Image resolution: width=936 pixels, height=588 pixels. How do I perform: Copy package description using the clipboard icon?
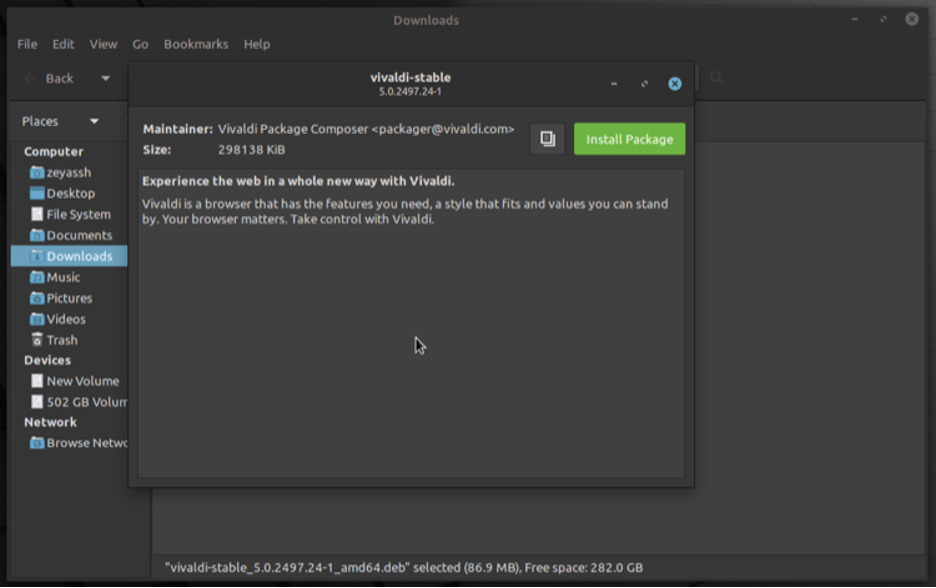pyautogui.click(x=546, y=139)
